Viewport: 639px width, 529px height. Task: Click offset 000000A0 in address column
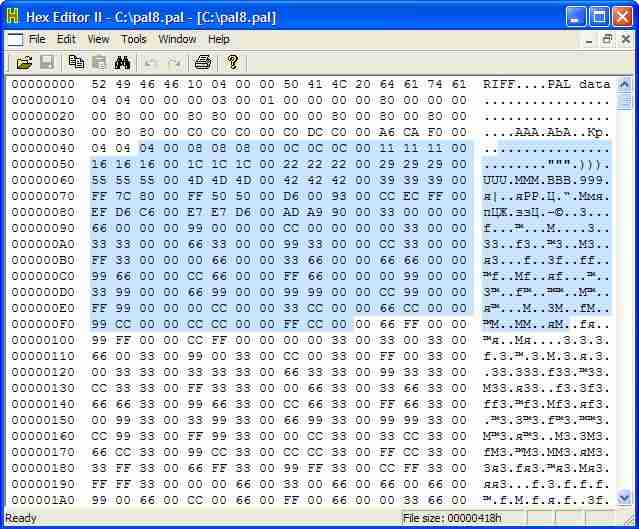pos(43,244)
